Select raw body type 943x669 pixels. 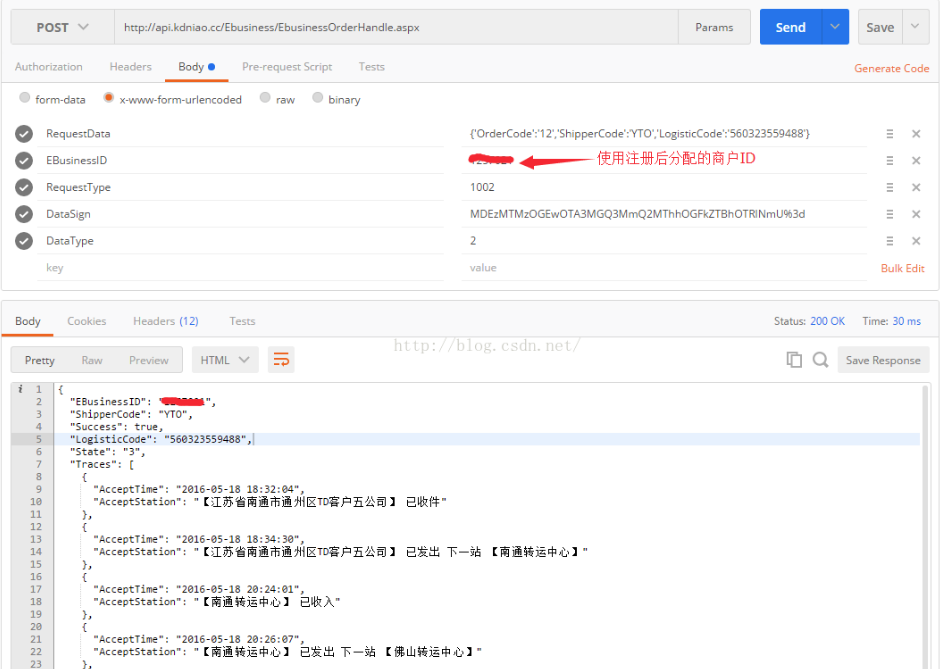pos(265,97)
